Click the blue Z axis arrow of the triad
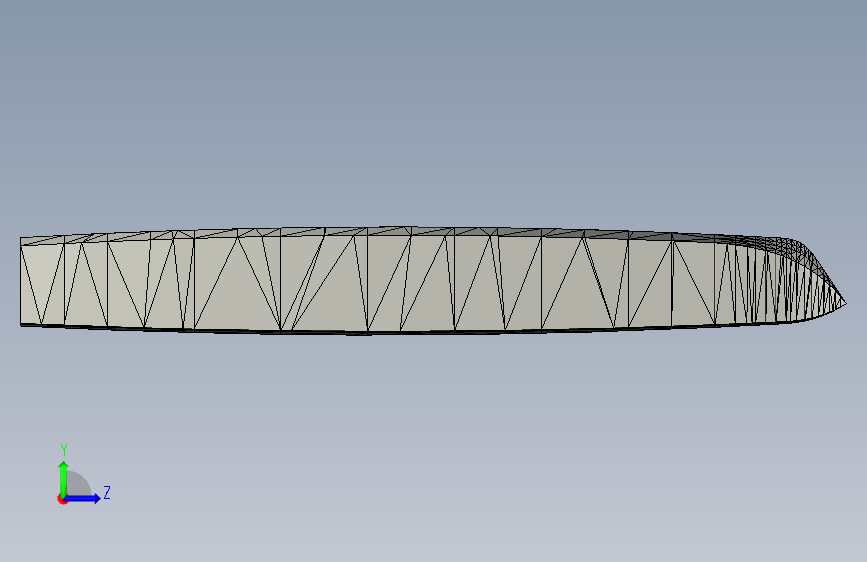 pyautogui.click(x=83, y=498)
